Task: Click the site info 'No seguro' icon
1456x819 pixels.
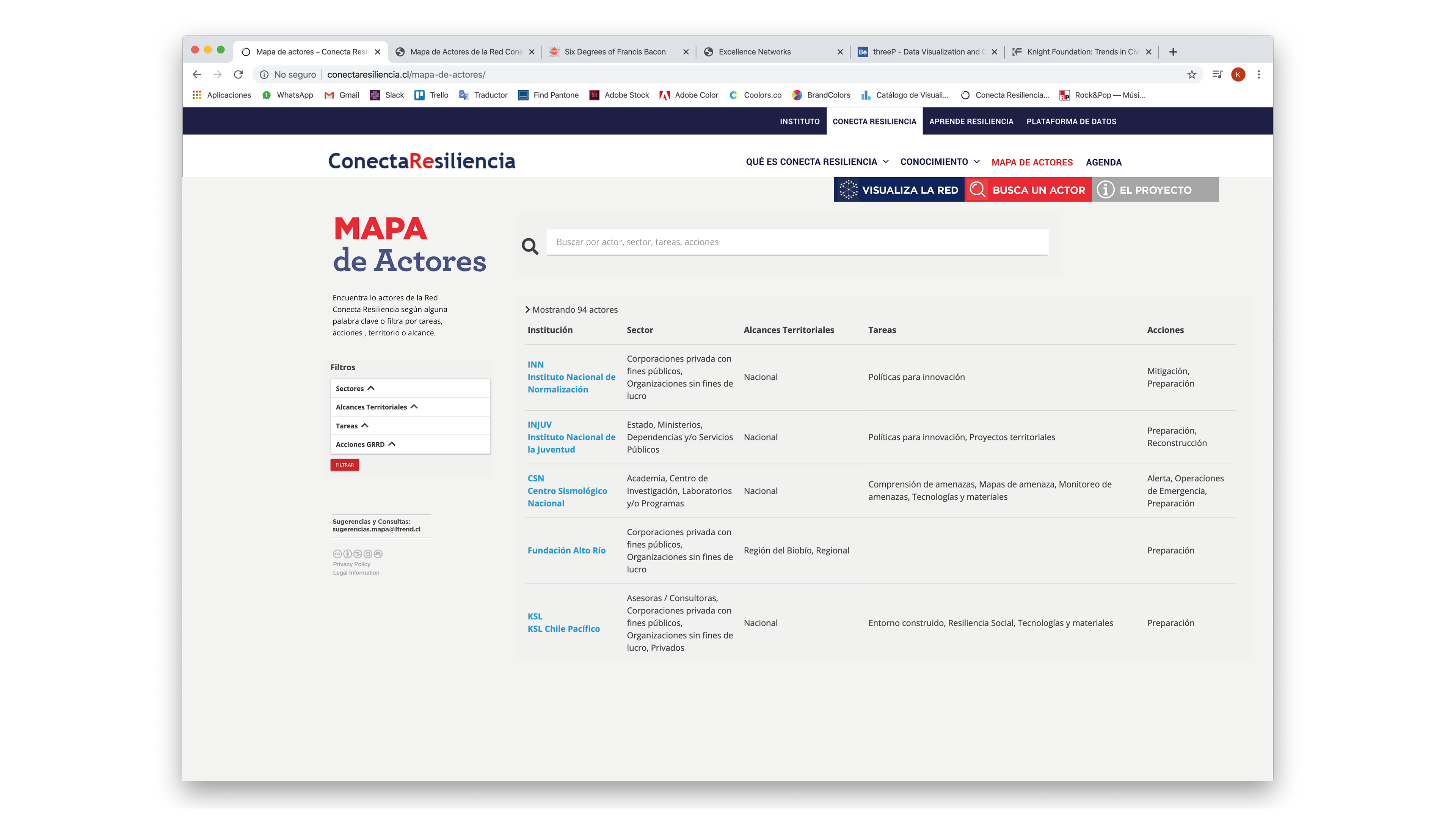Action: click(264, 74)
